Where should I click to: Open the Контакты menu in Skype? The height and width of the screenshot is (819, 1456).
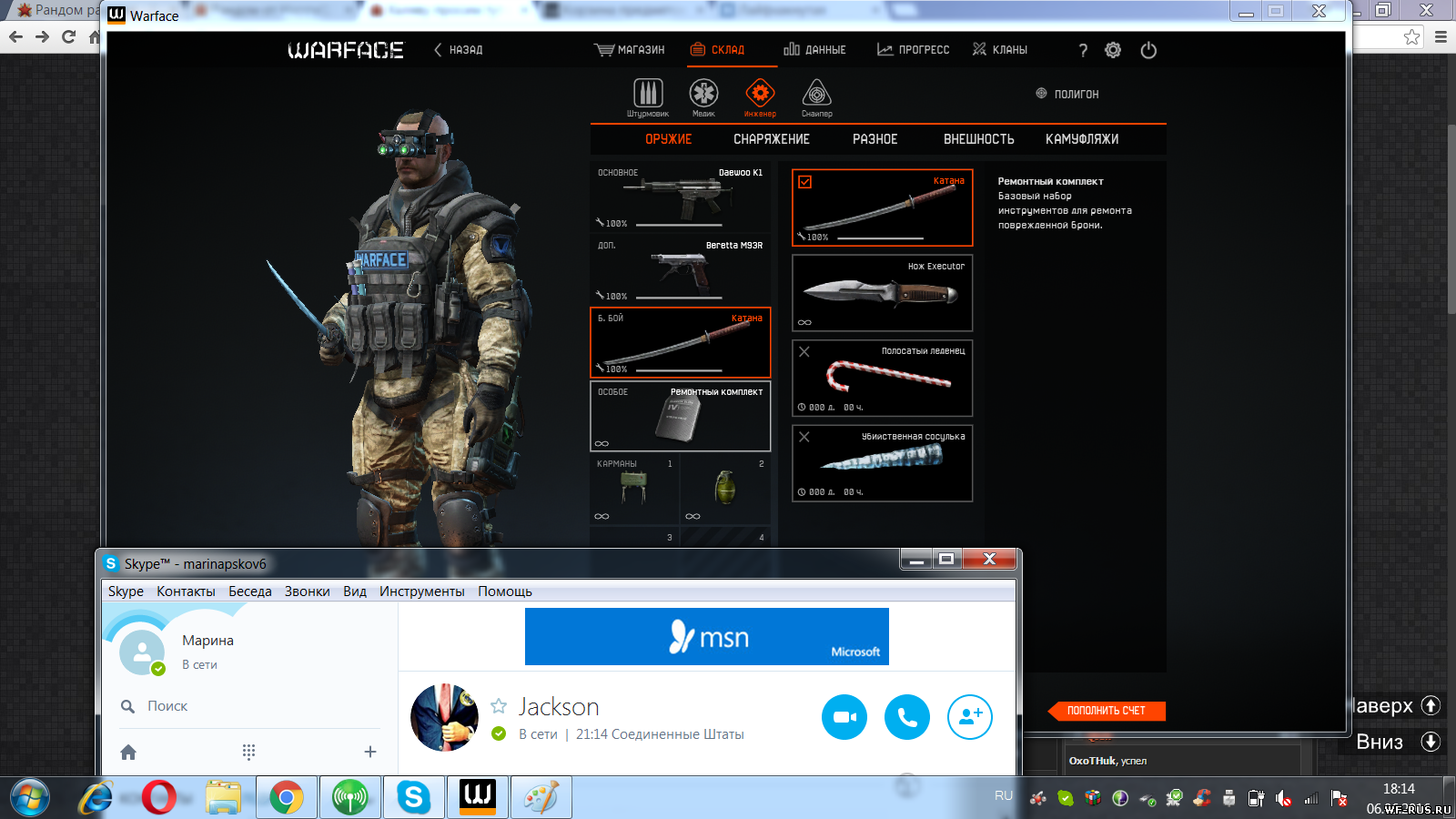(x=186, y=591)
